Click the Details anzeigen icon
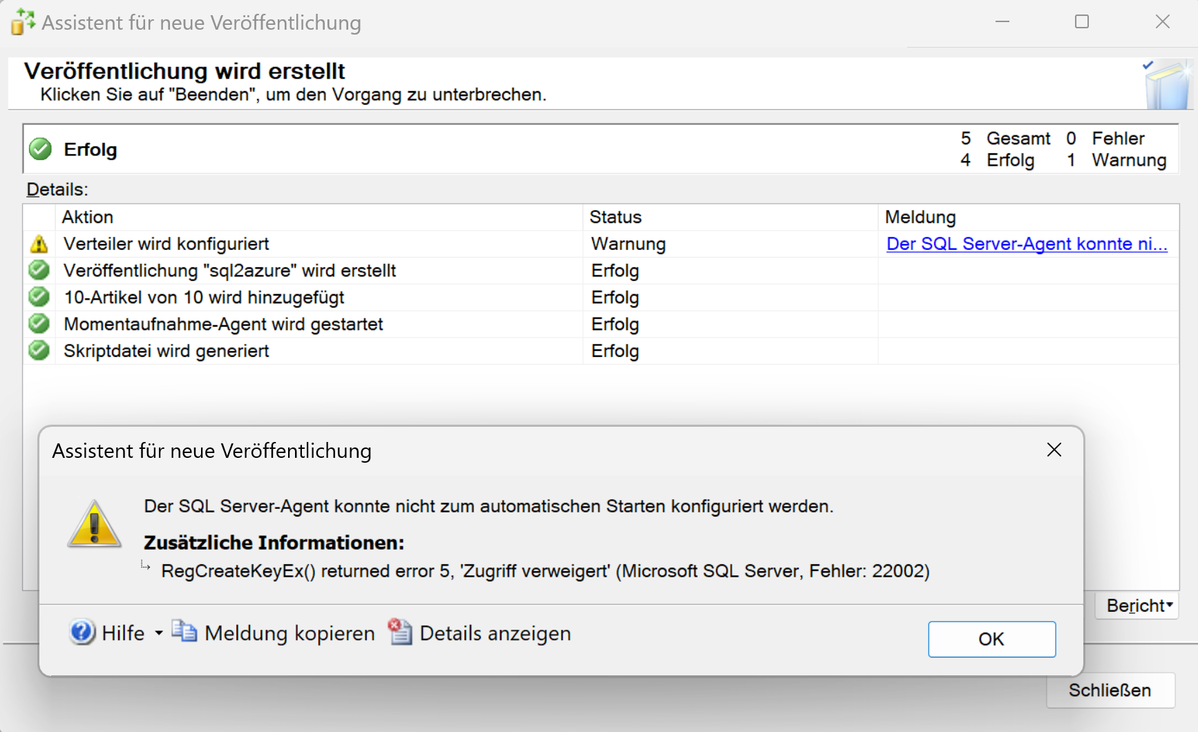1198x732 pixels. click(400, 632)
